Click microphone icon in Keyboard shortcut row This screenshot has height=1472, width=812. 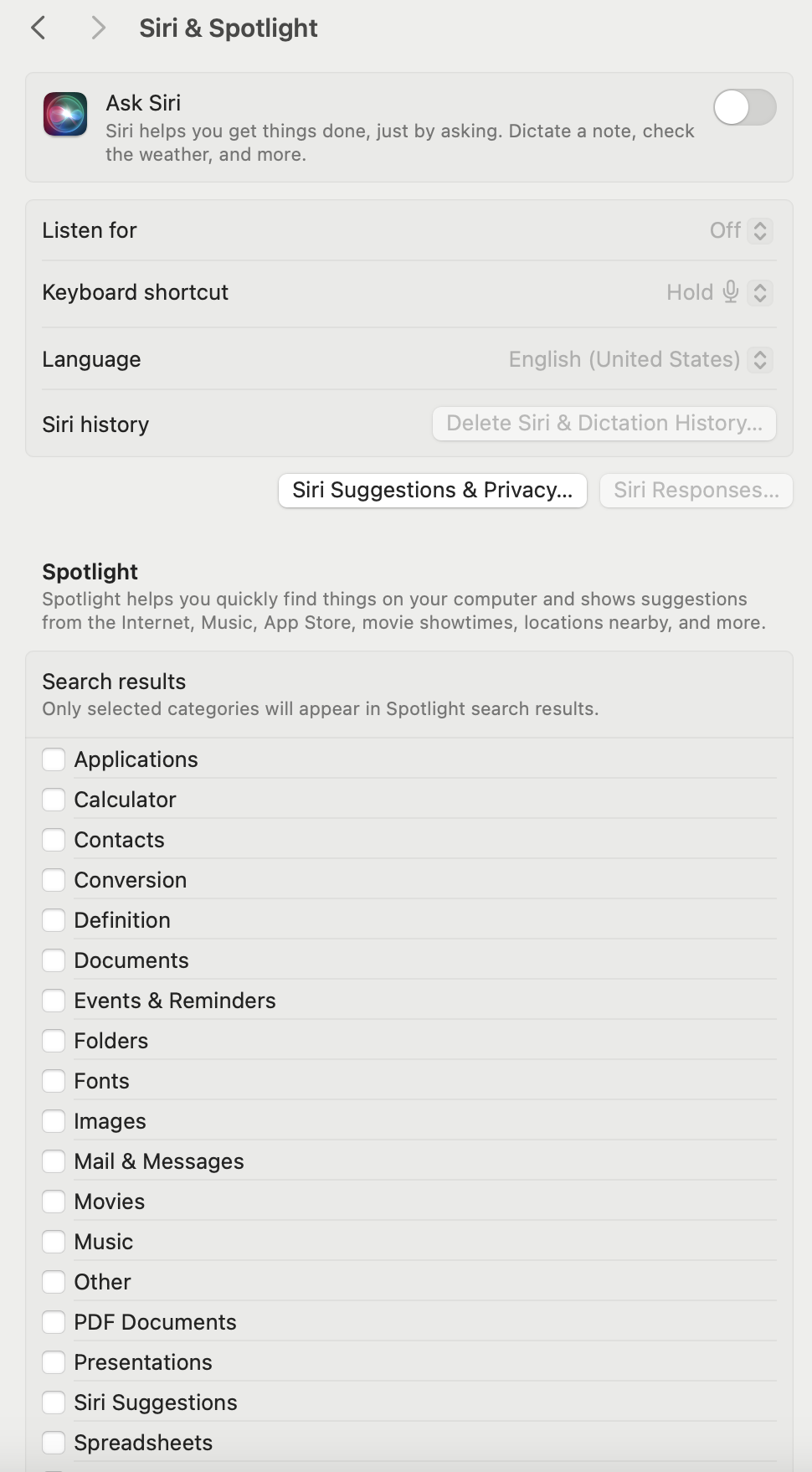tap(731, 291)
